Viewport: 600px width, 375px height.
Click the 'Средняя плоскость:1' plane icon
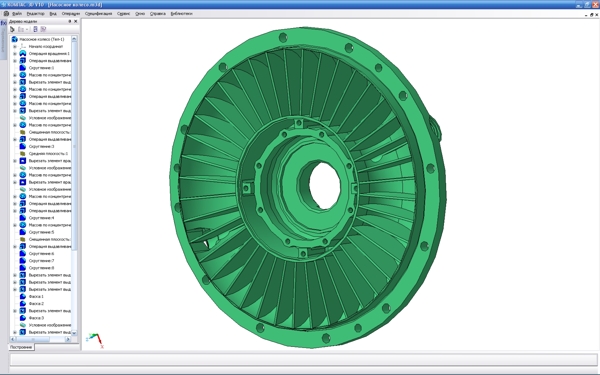tap(23, 153)
